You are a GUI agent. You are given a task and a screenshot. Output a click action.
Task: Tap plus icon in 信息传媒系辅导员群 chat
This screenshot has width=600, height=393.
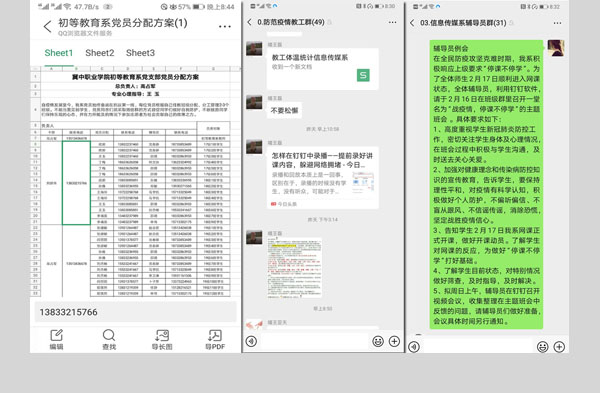(x=559, y=347)
